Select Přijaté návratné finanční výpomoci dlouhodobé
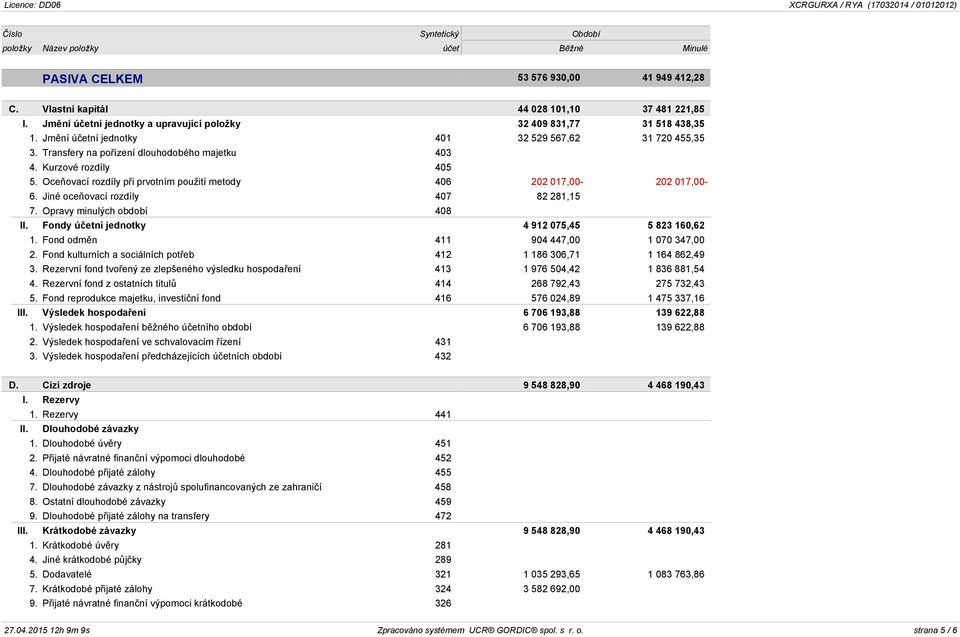The image size is (960, 637). pyautogui.click(x=143, y=458)
